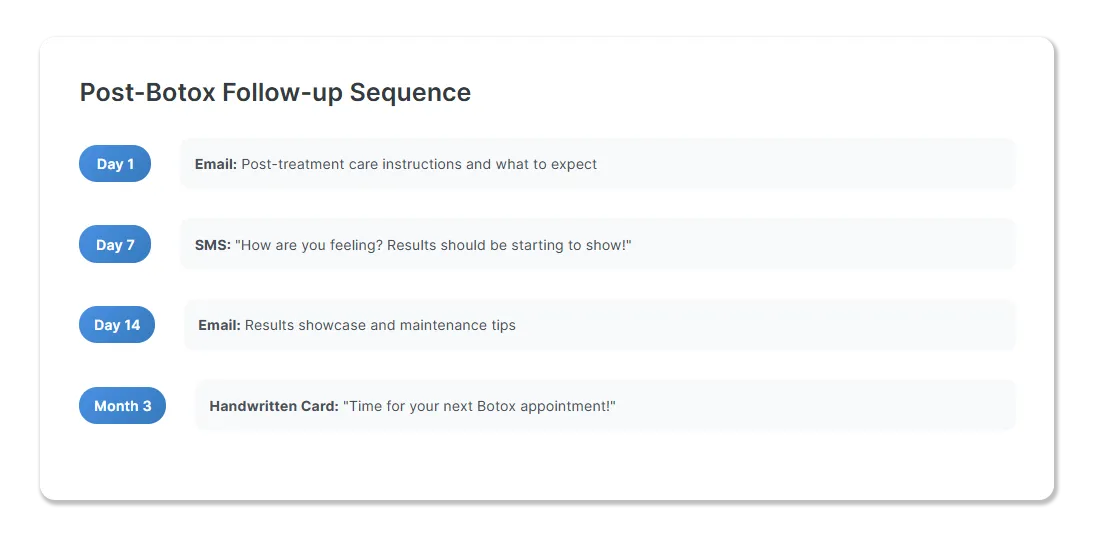This screenshot has height=542, width=1096.
Task: Click the Post-Botox Follow-up Sequence heading
Action: coord(275,92)
